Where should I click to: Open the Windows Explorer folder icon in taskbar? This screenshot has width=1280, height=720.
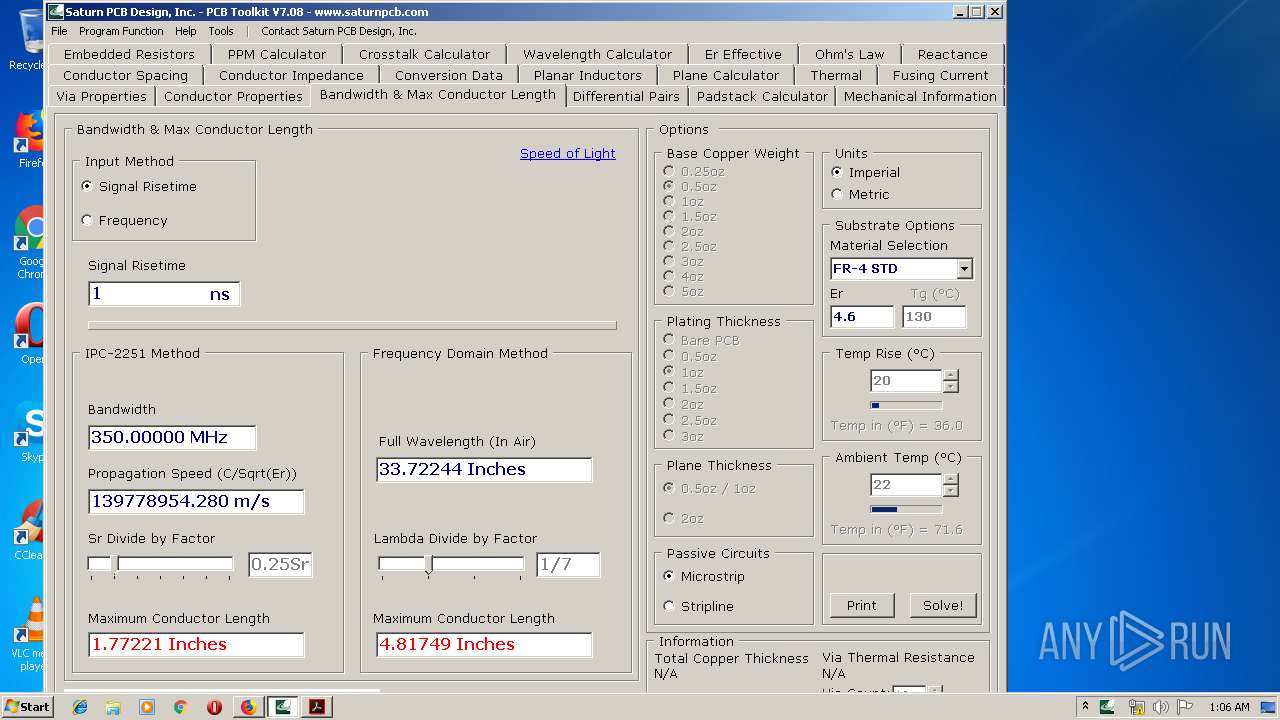(113, 707)
